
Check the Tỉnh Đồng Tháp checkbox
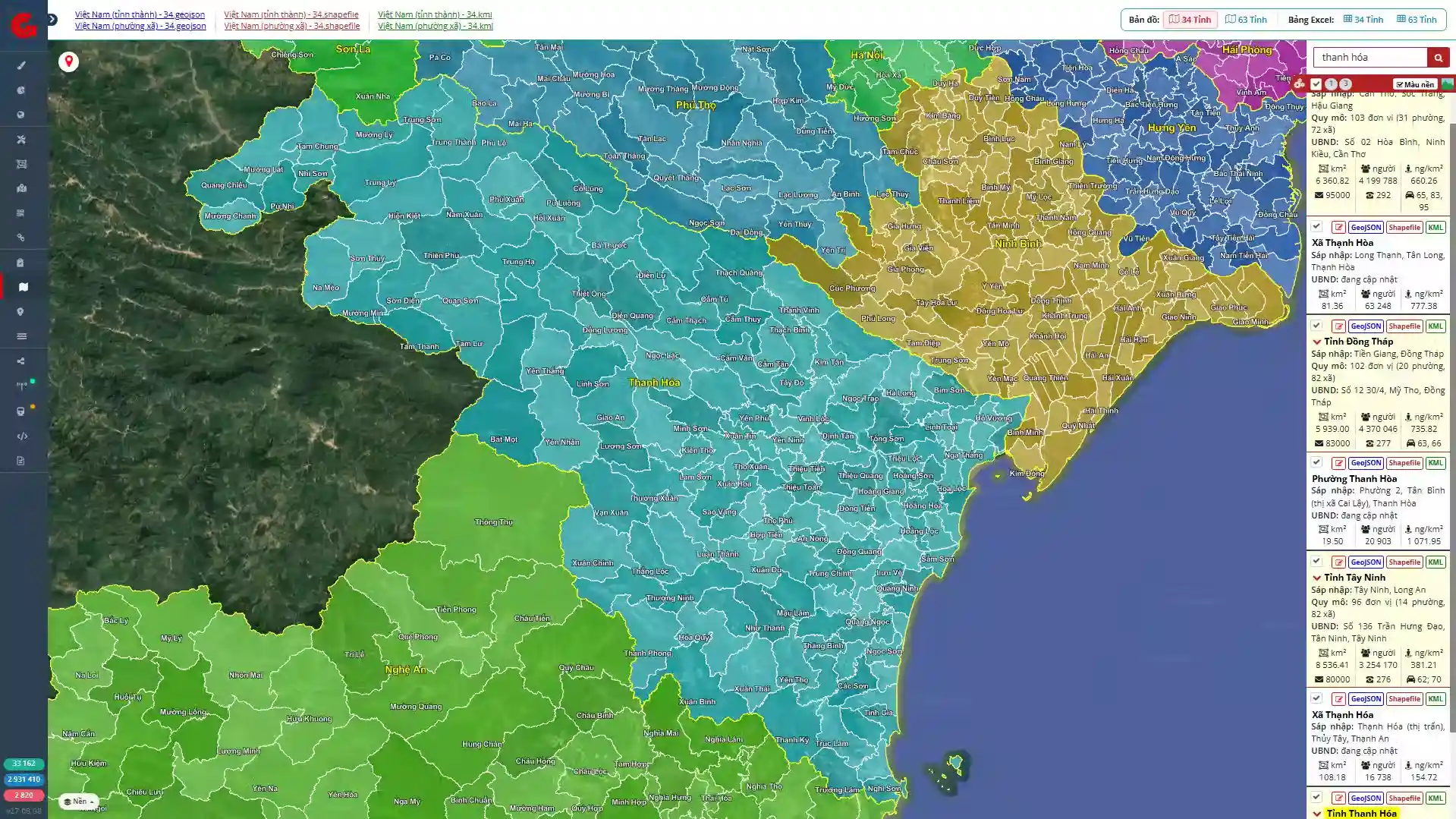coord(1316,326)
